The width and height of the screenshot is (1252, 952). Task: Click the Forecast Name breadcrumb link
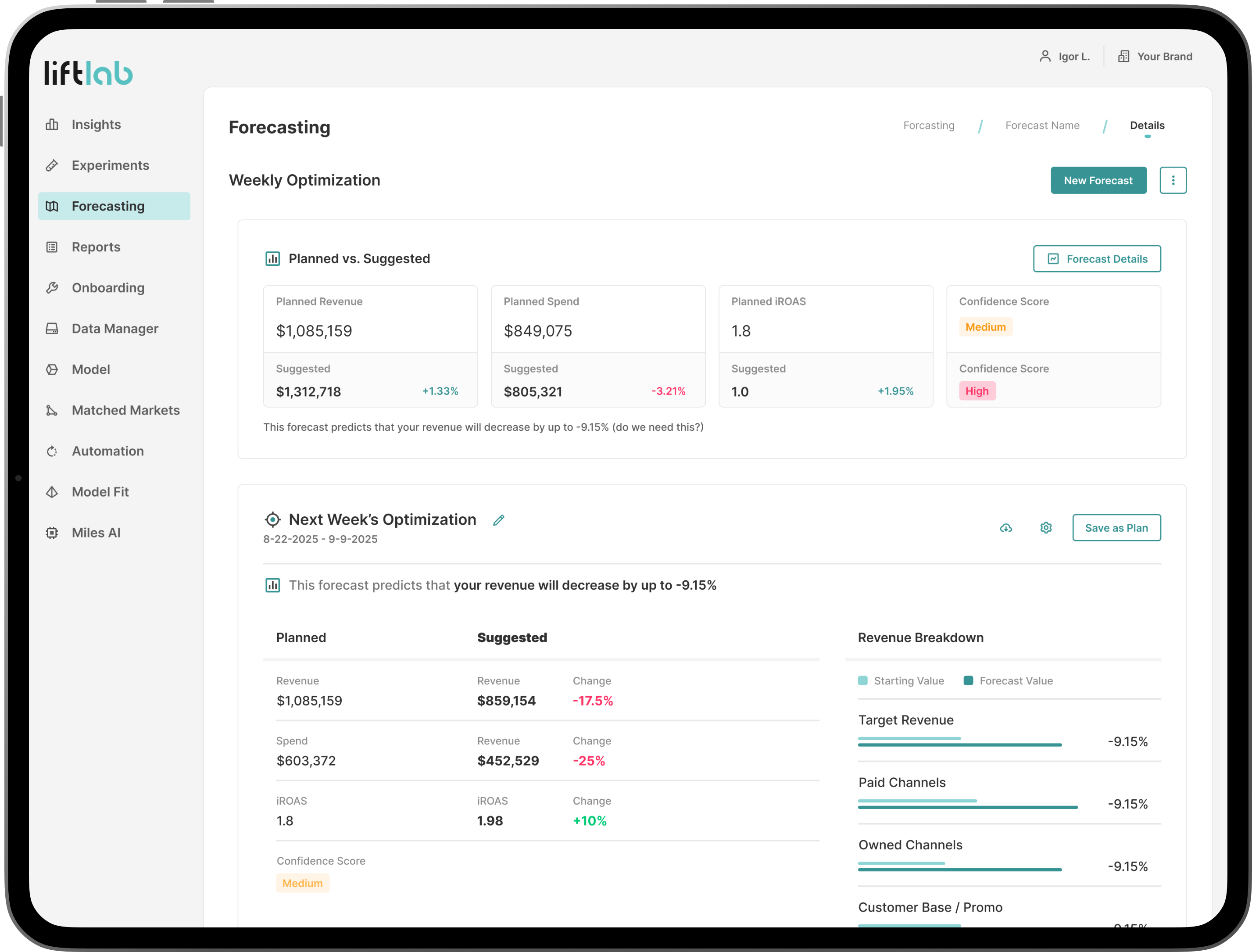click(x=1042, y=125)
